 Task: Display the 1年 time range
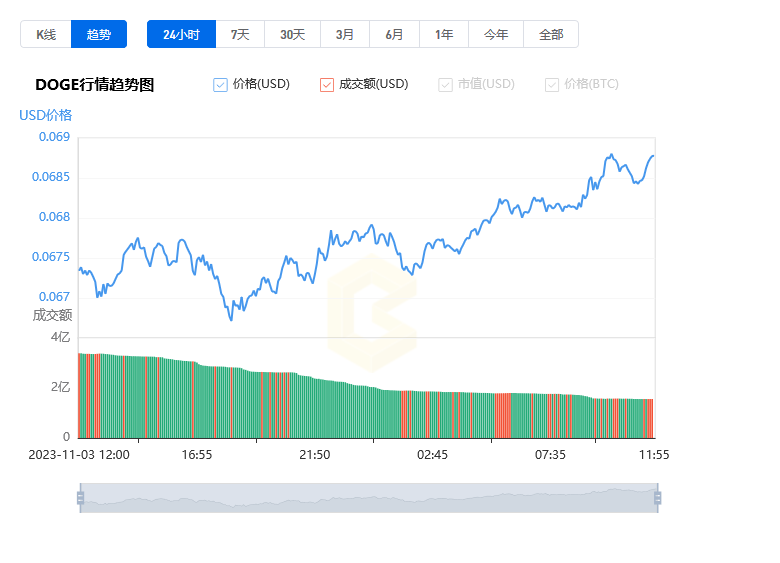point(444,34)
